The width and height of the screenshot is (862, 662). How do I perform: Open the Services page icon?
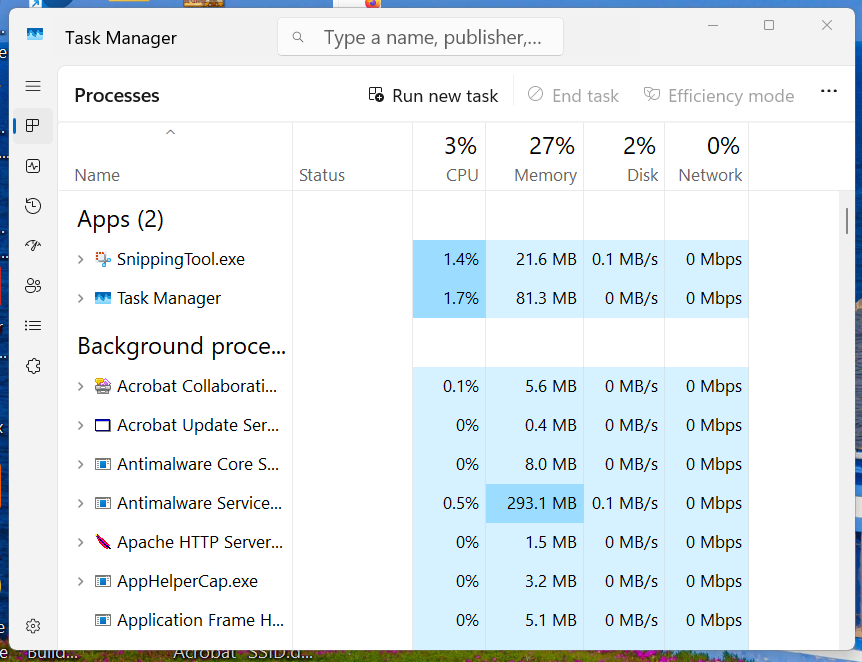tap(33, 366)
